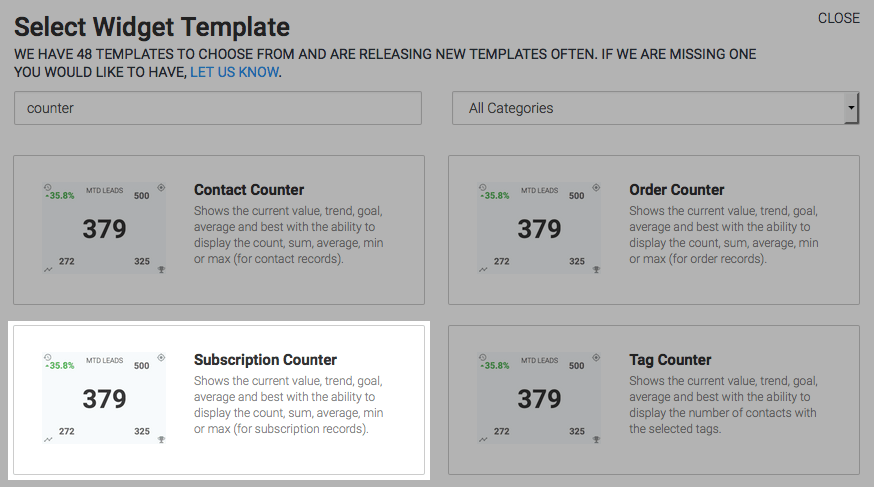Click the dropdown arrow on category selector
Viewport: 874px width, 487px height.
pyautogui.click(x=851, y=108)
